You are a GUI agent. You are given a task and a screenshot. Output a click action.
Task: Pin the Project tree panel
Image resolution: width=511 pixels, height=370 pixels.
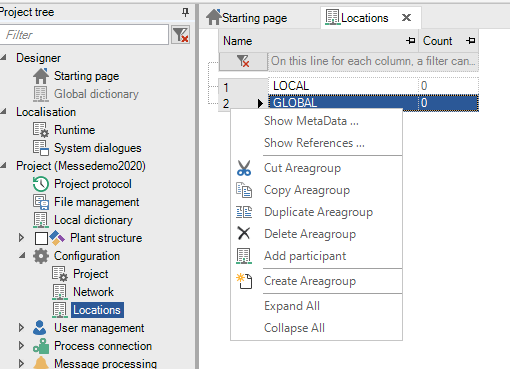(185, 12)
